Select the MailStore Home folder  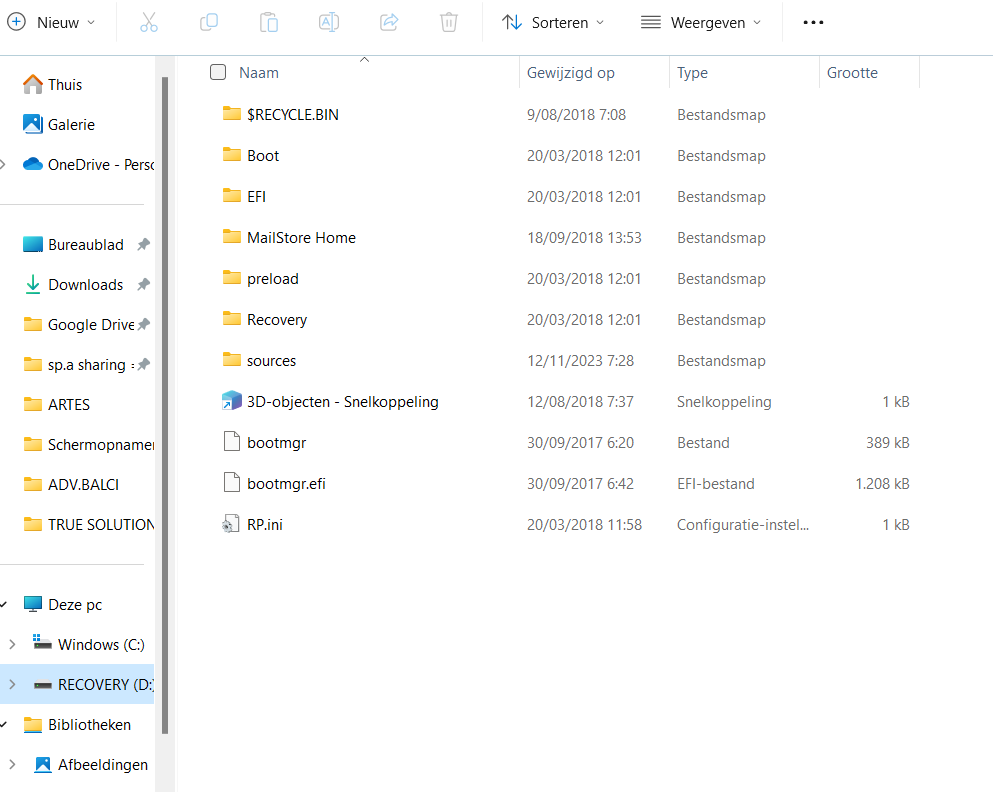tap(301, 237)
